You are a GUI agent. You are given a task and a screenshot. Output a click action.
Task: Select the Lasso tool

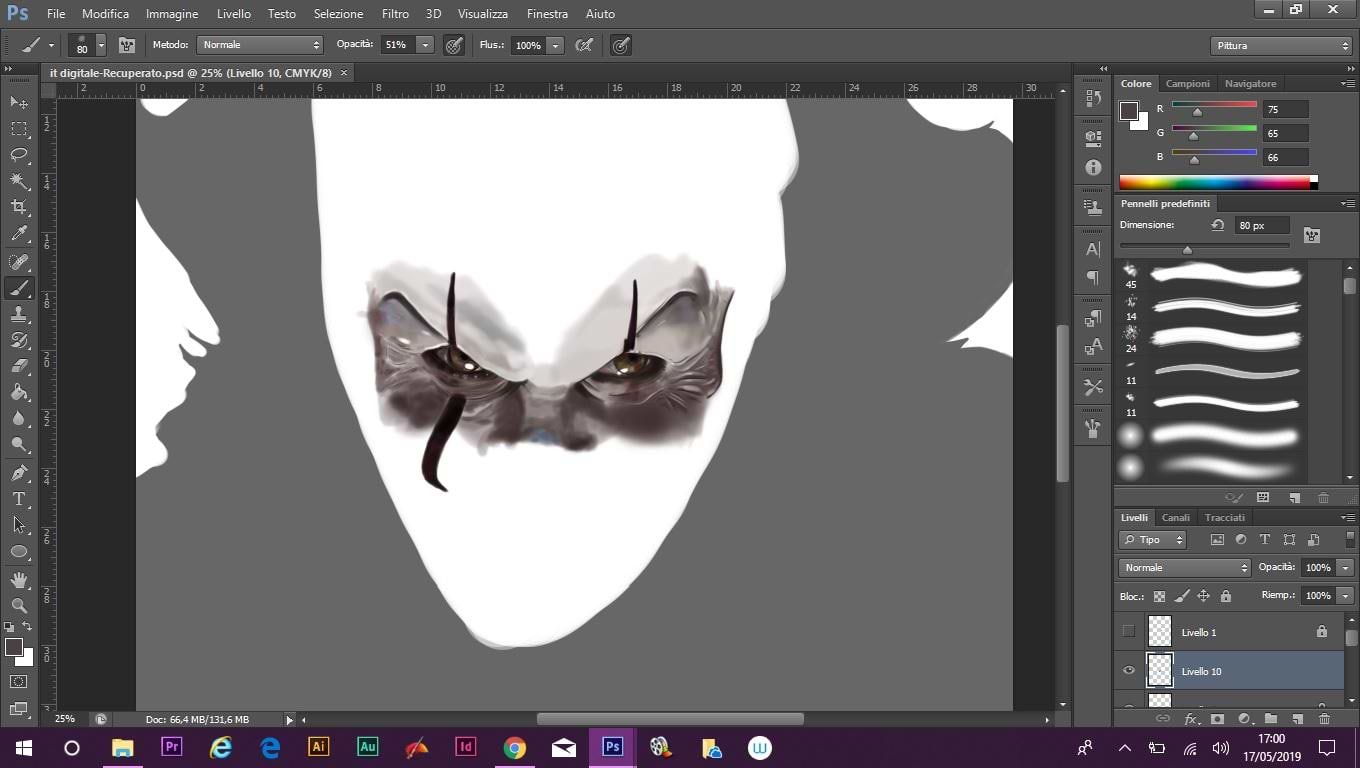pyautogui.click(x=19, y=155)
